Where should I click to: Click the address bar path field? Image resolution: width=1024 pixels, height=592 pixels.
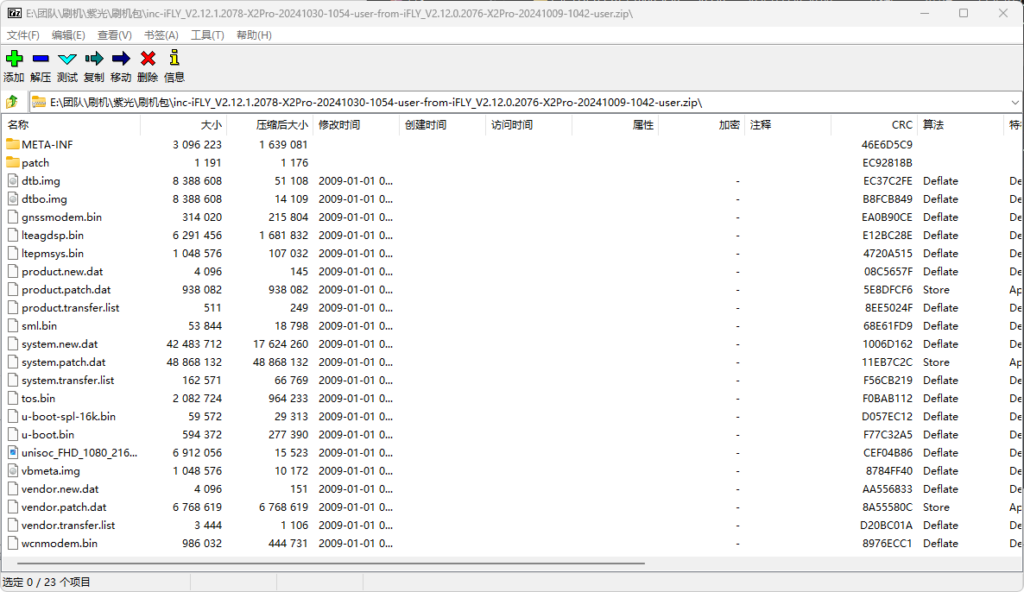pyautogui.click(x=500, y=102)
